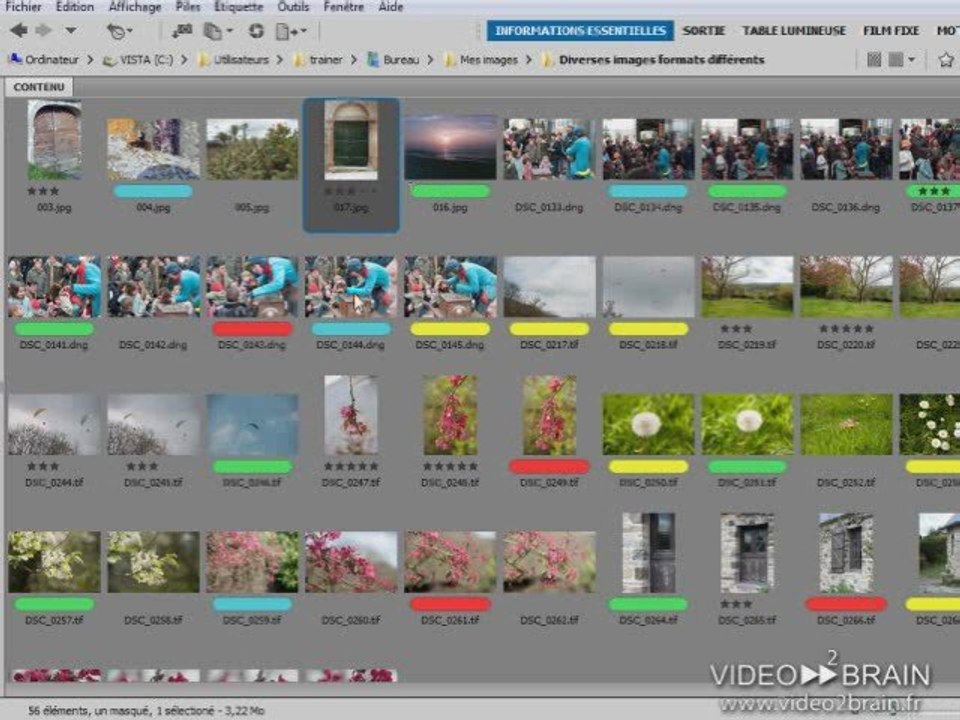This screenshot has height=720, width=960.
Task: Select the DSC_0217.tif sky thumbnail
Action: point(549,286)
